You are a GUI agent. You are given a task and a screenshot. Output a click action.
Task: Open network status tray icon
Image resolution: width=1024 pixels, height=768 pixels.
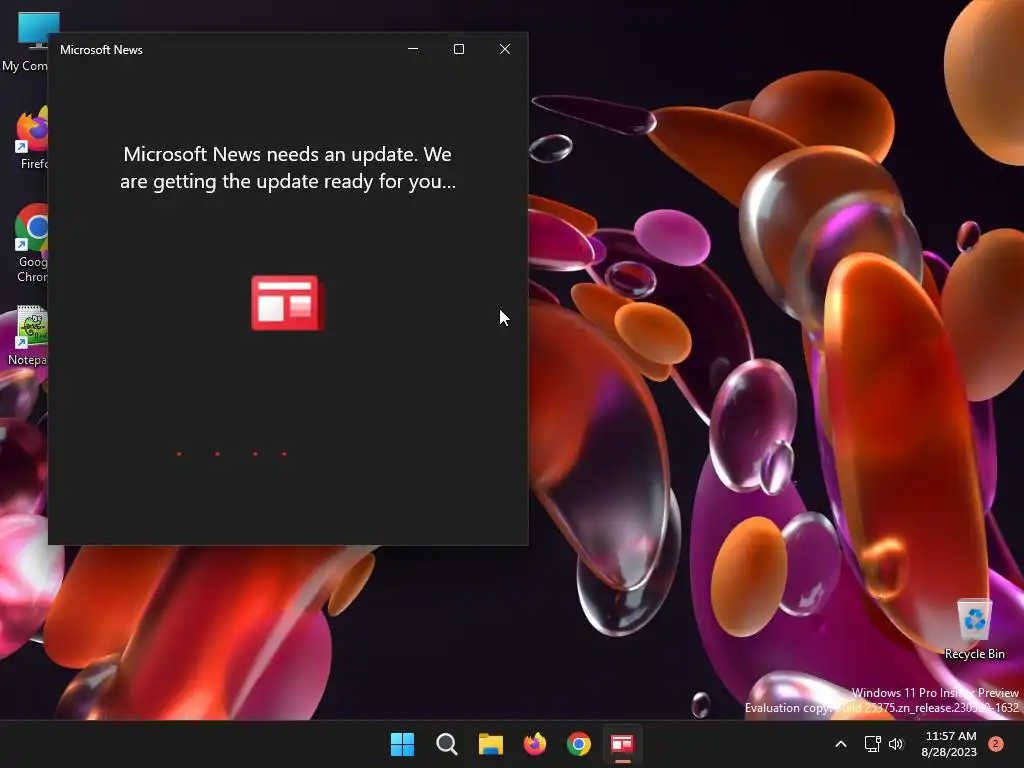tap(872, 744)
